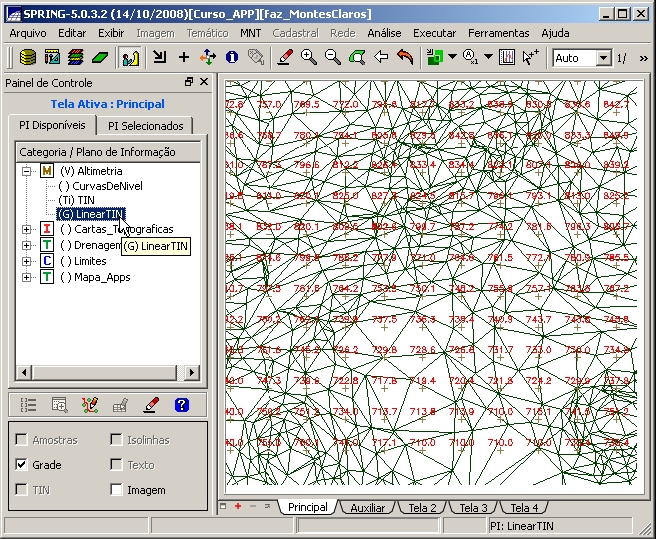This screenshot has width=656, height=539.
Task: Expand the Cartas_Topograficas category
Action: [x=27, y=229]
